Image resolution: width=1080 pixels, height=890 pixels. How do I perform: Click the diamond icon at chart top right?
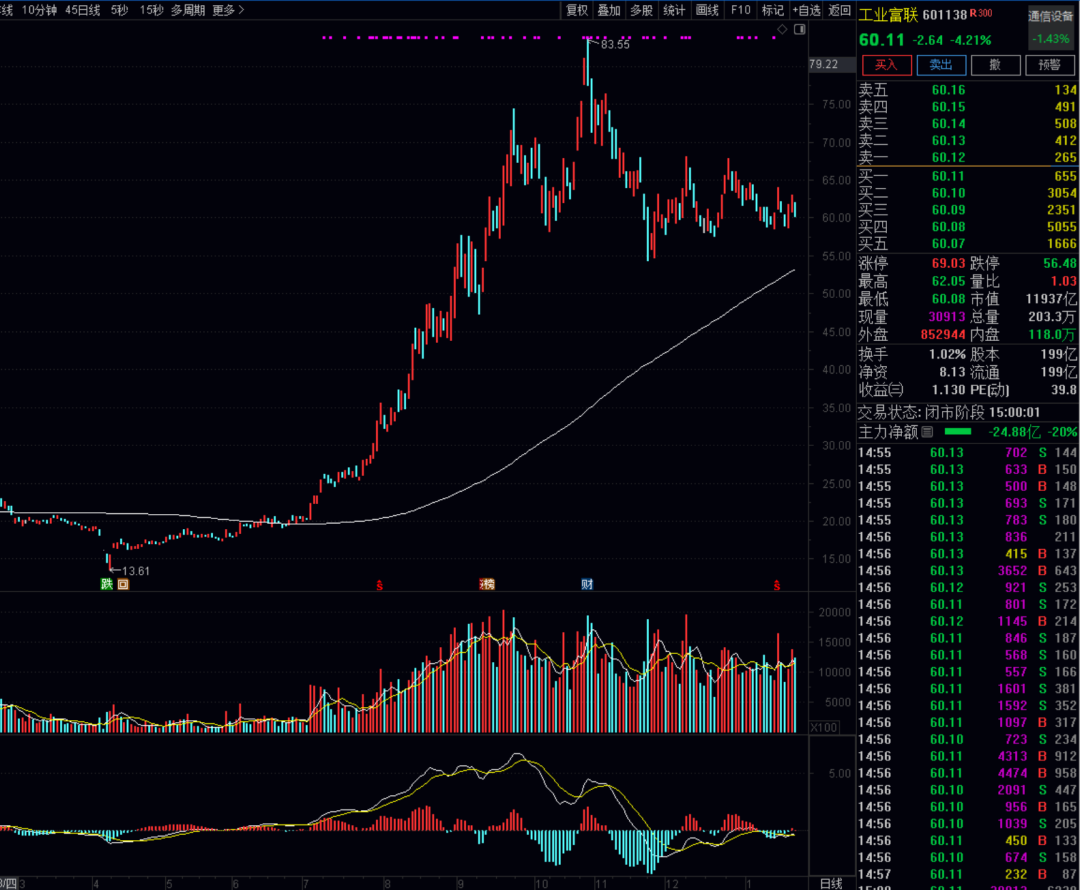coord(782,30)
